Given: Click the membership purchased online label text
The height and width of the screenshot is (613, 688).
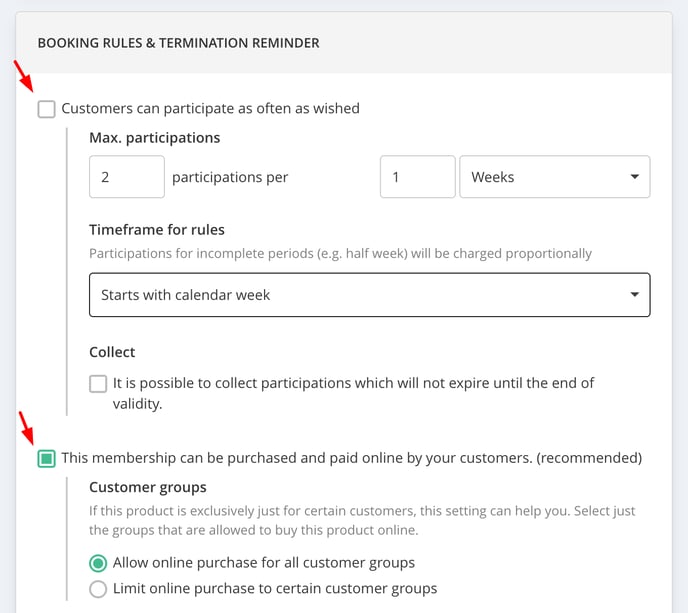Looking at the screenshot, I should [x=352, y=458].
